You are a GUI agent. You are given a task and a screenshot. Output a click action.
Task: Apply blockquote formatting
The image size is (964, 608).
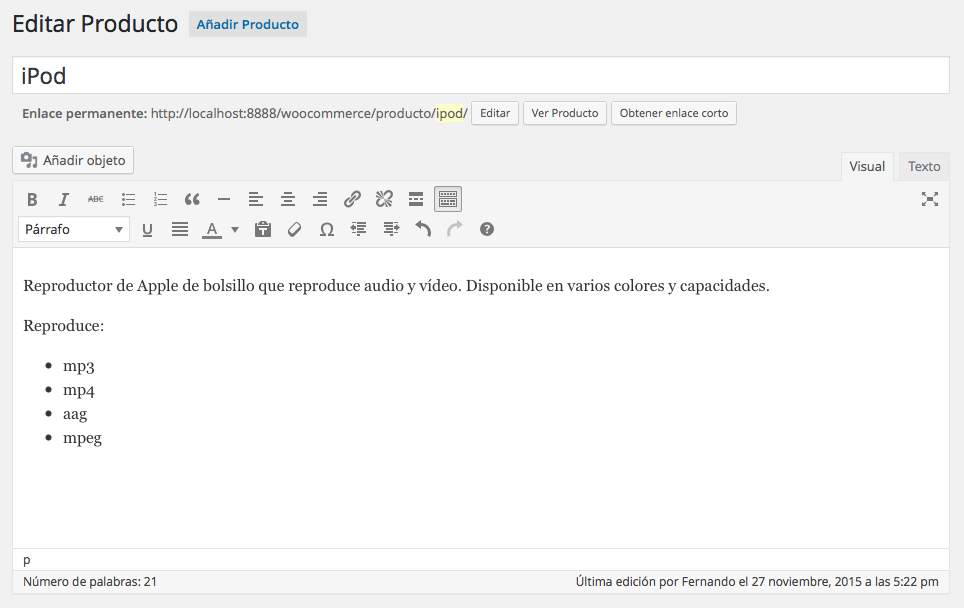[x=192, y=199]
